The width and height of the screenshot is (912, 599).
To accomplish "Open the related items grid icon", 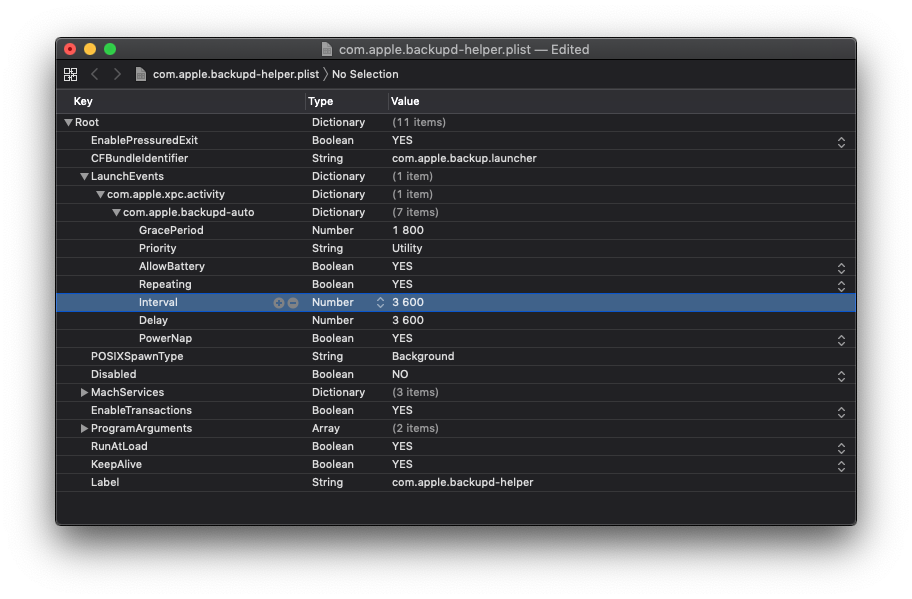I will [70, 74].
